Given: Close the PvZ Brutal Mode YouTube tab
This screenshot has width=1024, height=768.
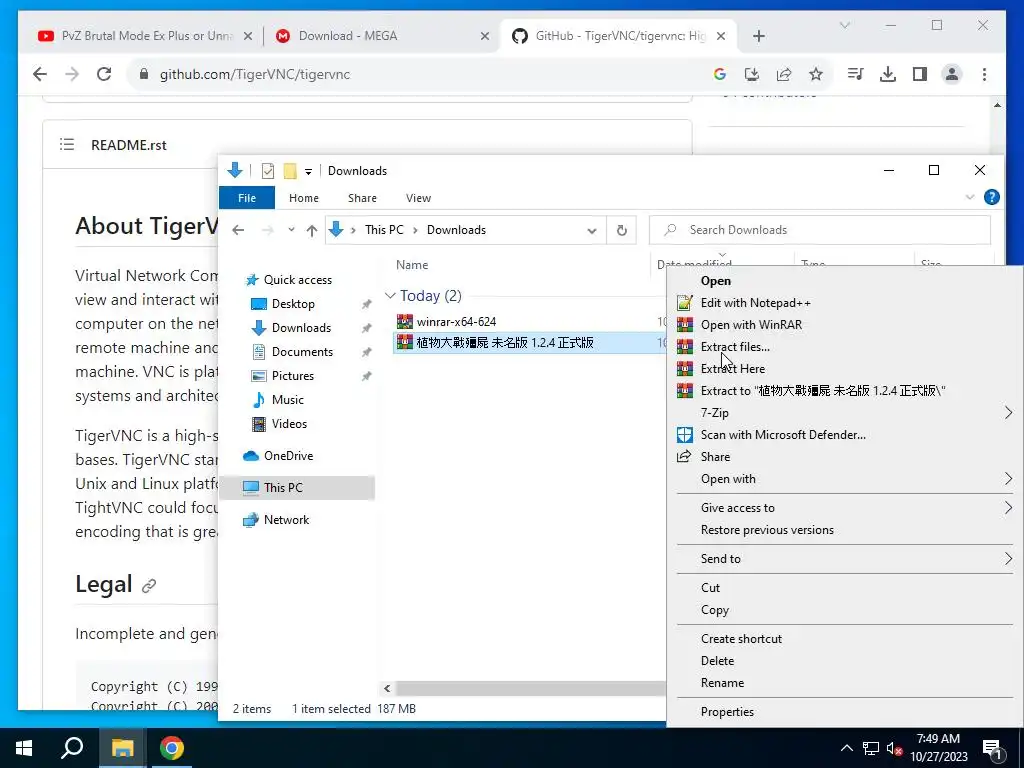Looking at the screenshot, I should point(248,36).
